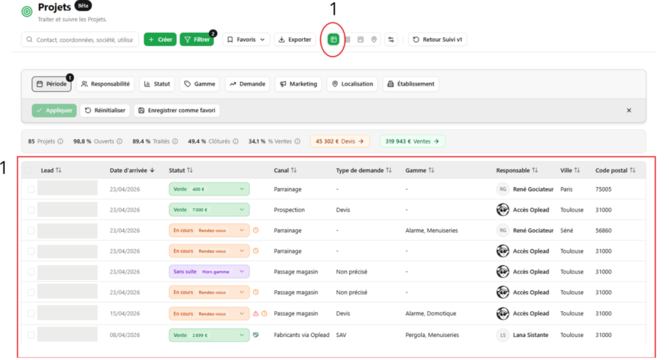Toggle the select-all checkbox in table header
The width and height of the screenshot is (669, 360).
coord(29,170)
